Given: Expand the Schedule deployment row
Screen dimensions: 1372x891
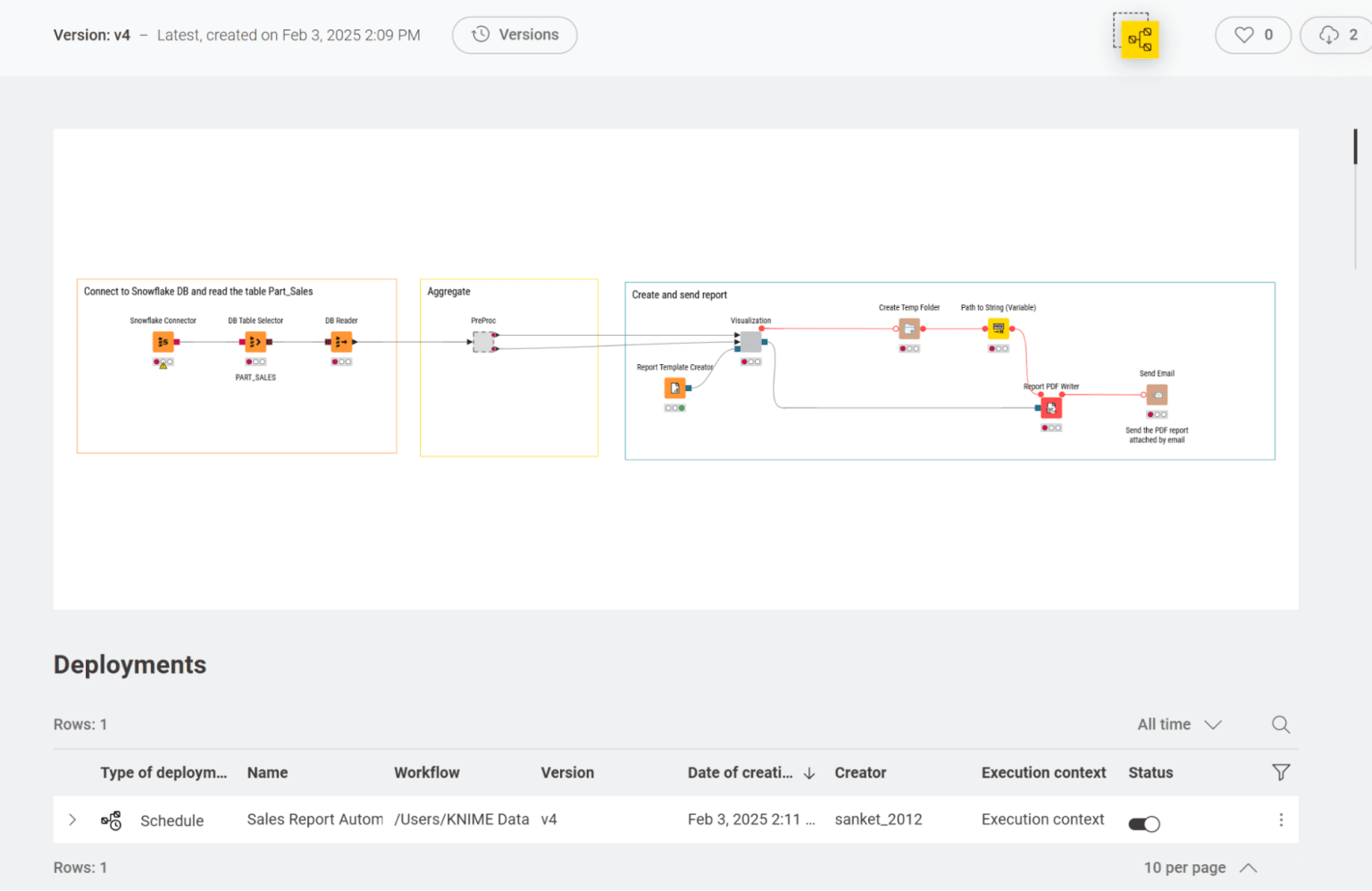Looking at the screenshot, I should 72,820.
